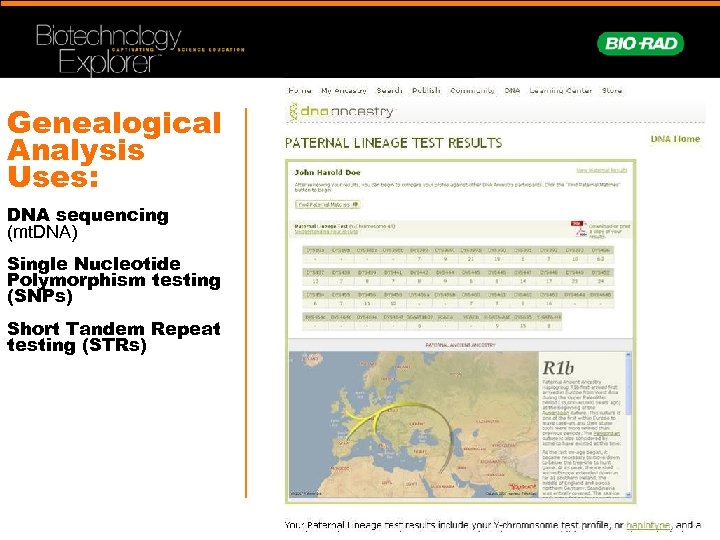This screenshot has height=540, width=720.
Task: Go to the Community section
Action: 472,90
